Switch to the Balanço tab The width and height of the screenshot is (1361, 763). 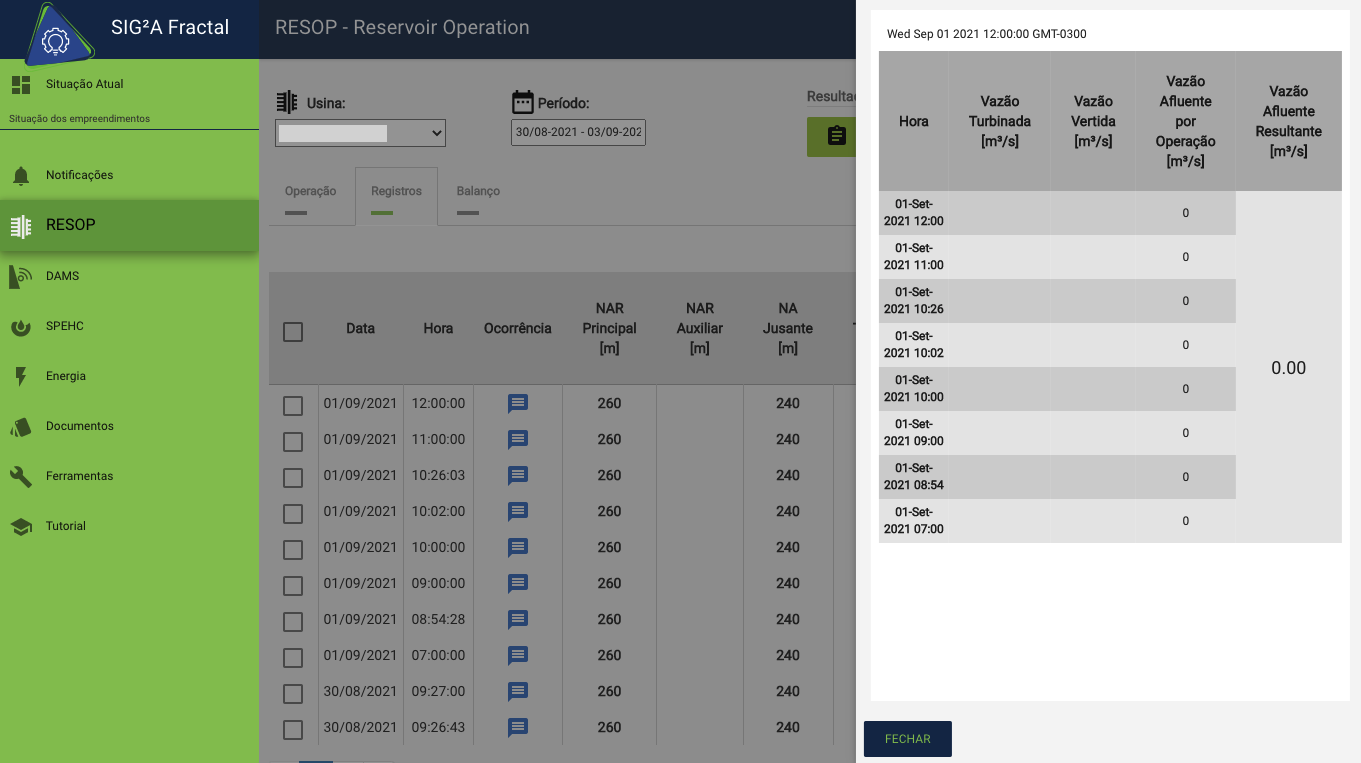[478, 192]
